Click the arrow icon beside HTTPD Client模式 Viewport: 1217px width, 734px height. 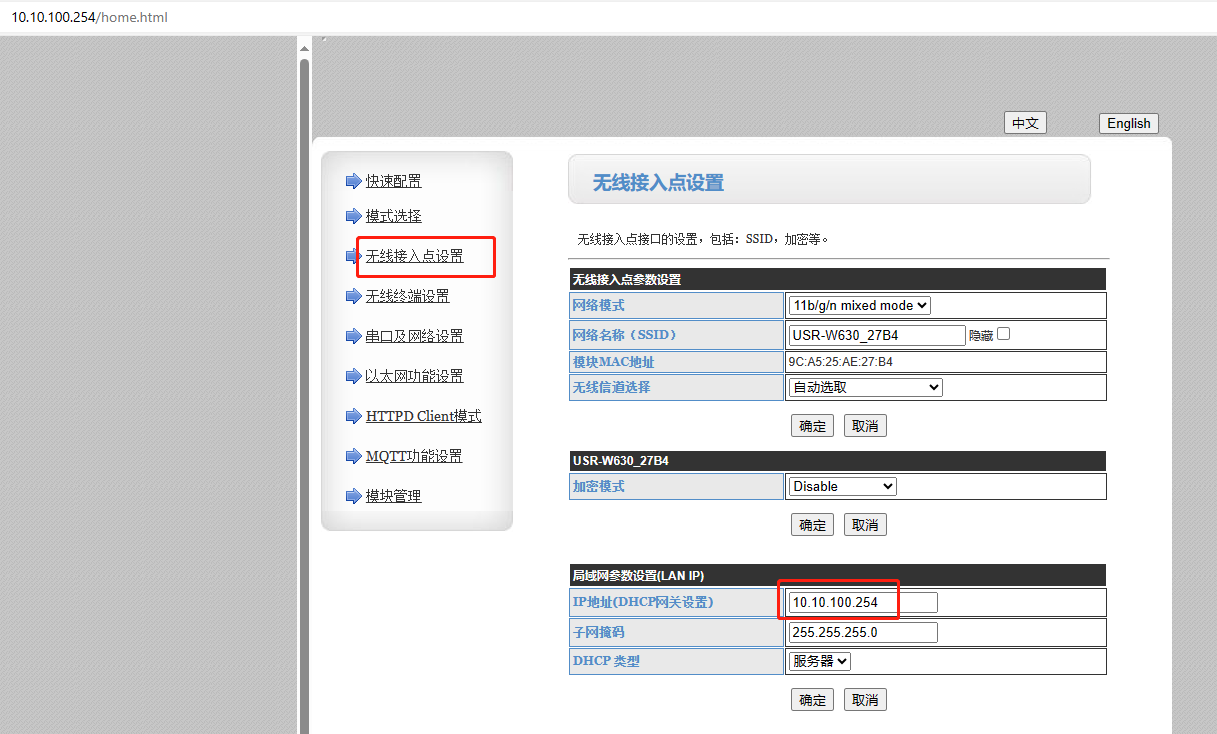click(352, 416)
